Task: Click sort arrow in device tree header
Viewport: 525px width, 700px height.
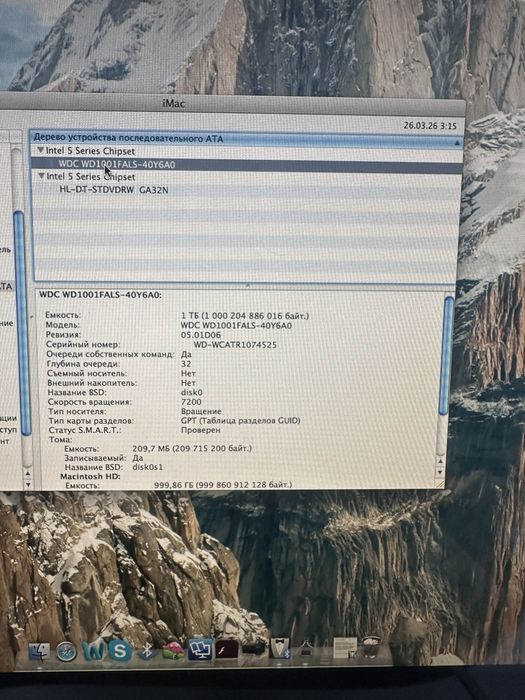Action: click(x=457, y=143)
